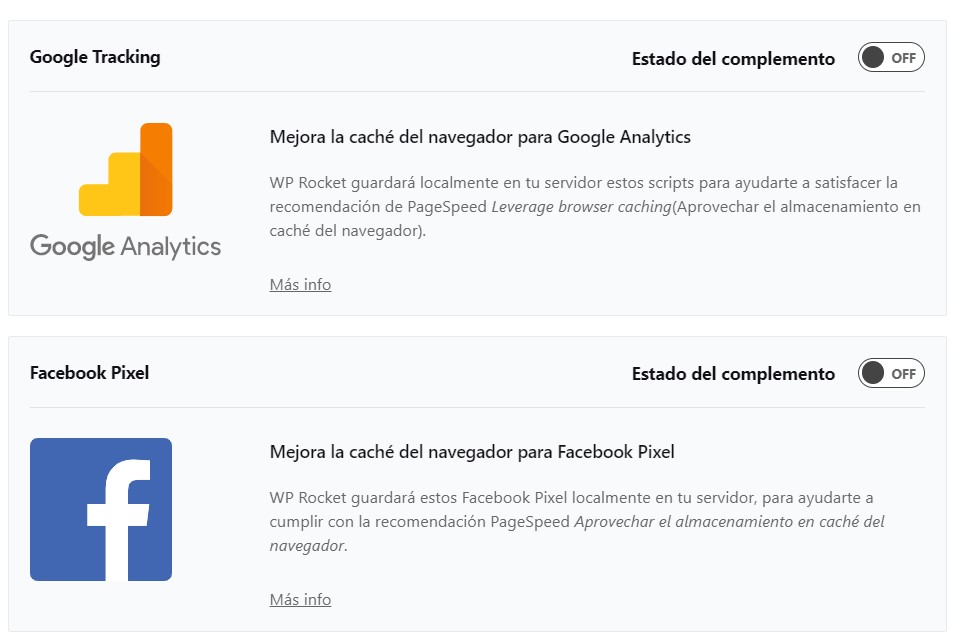Click the OFF text on Google Tracking switch

point(903,58)
